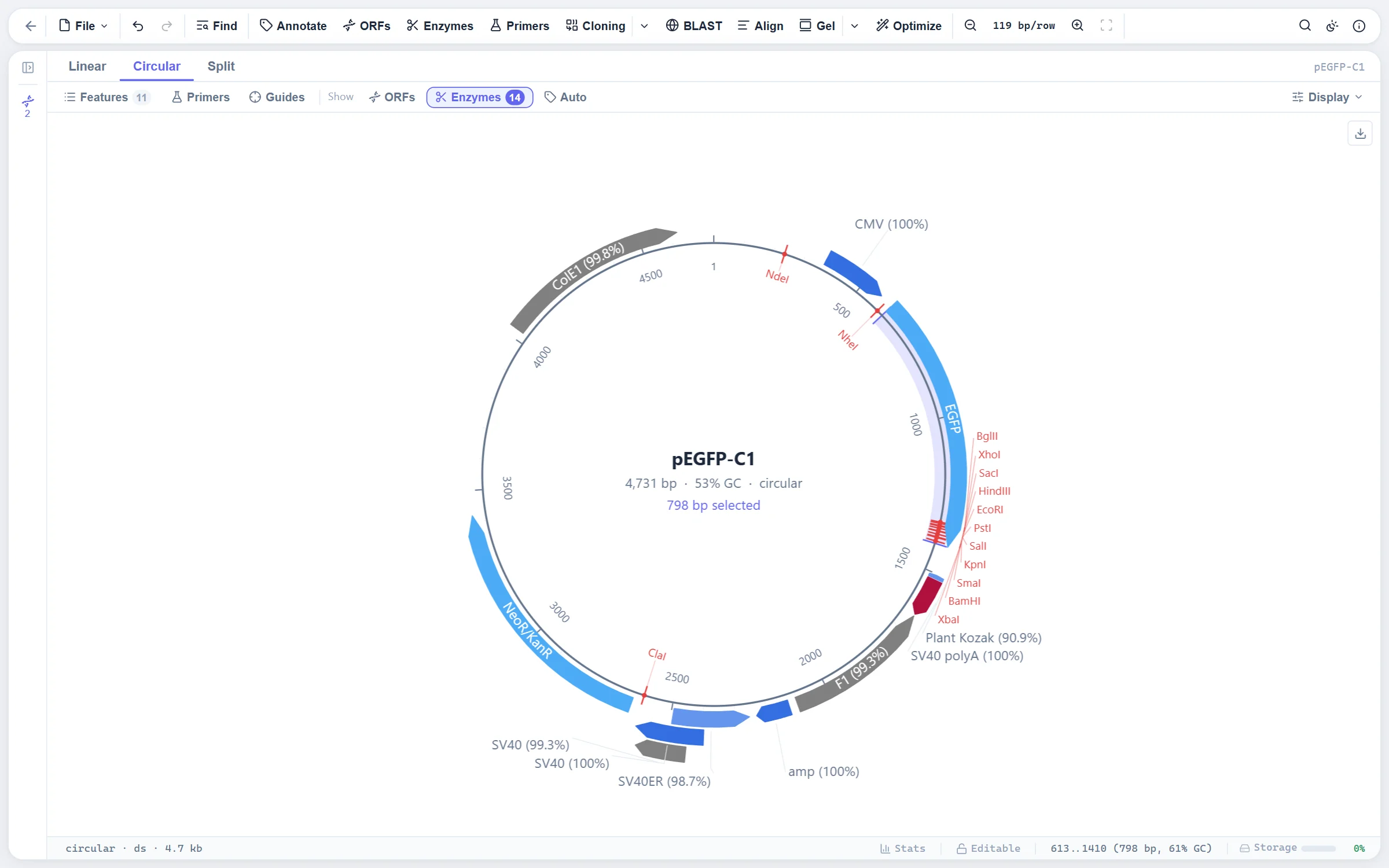The image size is (1389, 868).
Task: Click the Editable lock status
Action: [989, 848]
